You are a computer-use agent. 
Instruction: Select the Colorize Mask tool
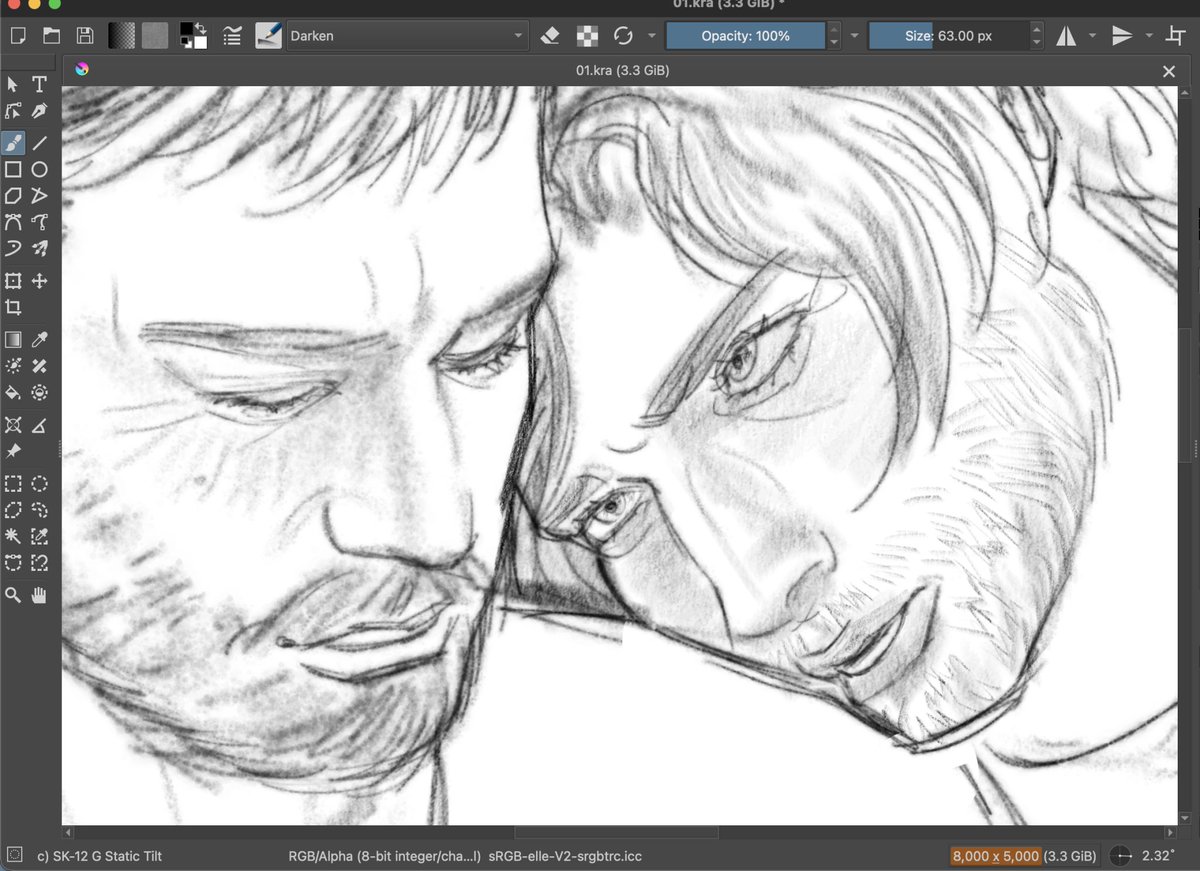pos(13,366)
